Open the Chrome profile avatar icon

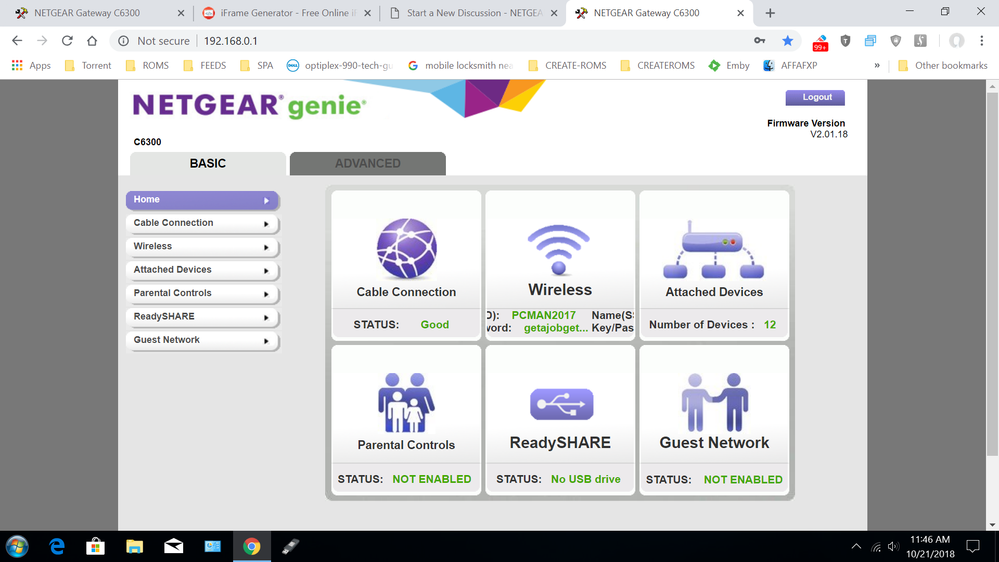(x=956, y=41)
